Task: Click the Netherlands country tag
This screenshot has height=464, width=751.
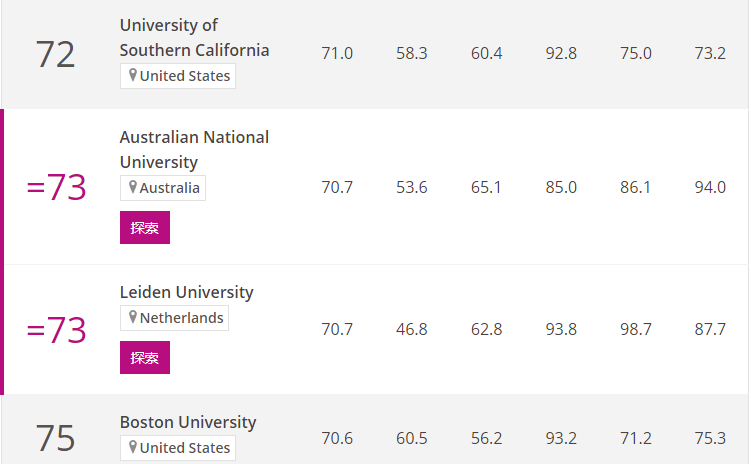Action: pos(174,317)
